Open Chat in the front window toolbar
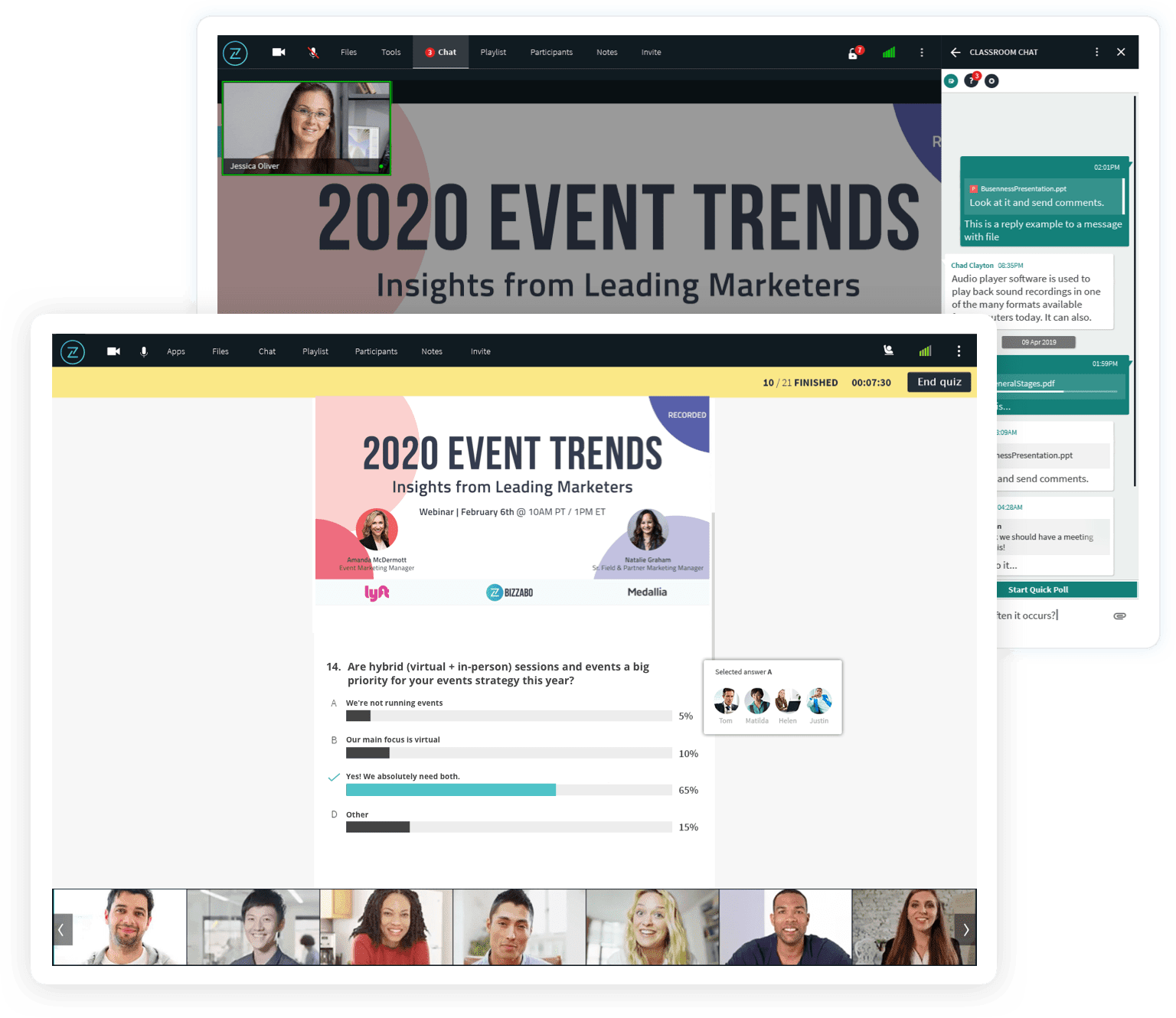The height and width of the screenshot is (1018, 1176). click(267, 351)
